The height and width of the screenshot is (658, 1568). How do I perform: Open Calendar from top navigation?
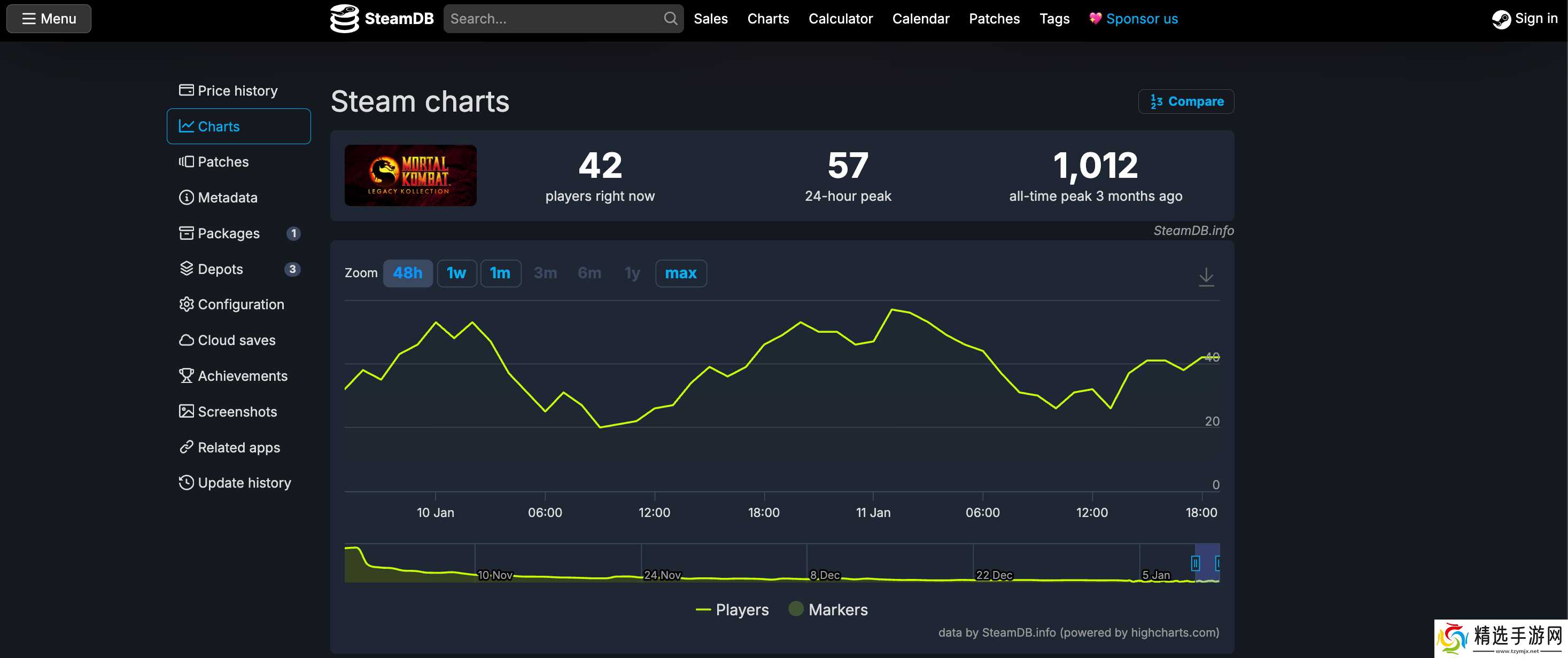(920, 19)
